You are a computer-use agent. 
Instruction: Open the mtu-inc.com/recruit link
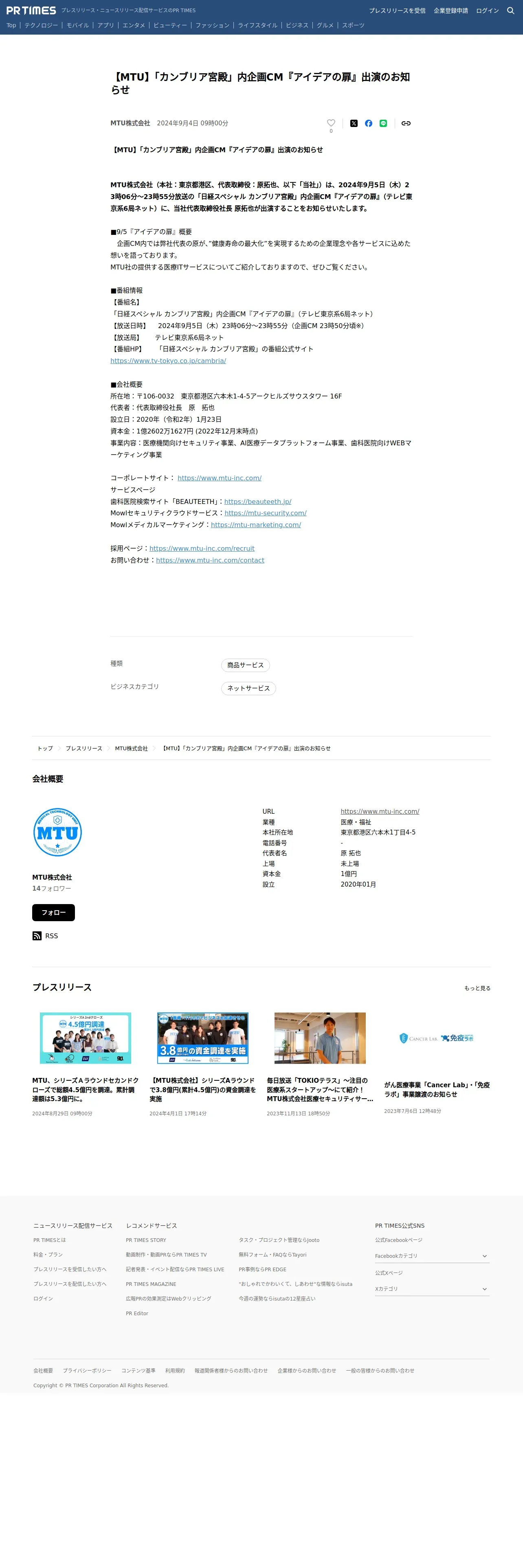202,548
